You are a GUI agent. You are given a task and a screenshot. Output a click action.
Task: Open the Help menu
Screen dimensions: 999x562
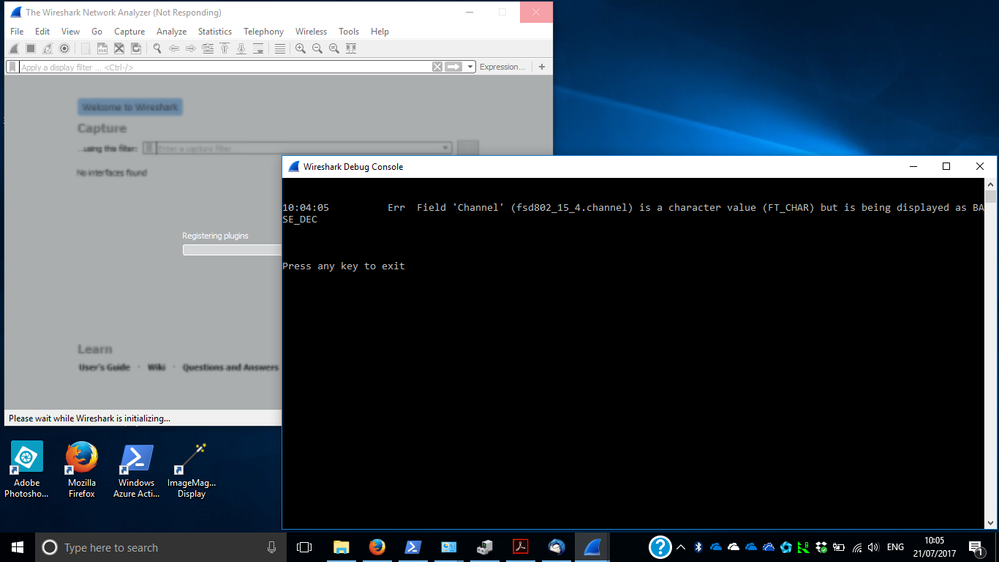(380, 31)
